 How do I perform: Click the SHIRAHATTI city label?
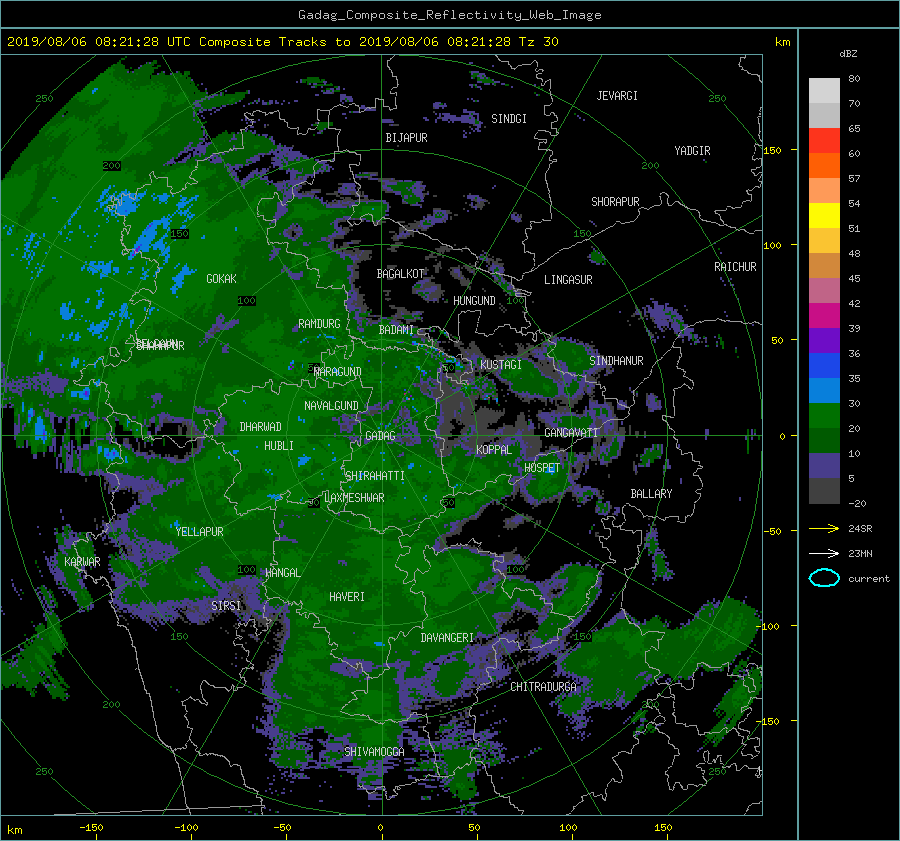[375, 476]
